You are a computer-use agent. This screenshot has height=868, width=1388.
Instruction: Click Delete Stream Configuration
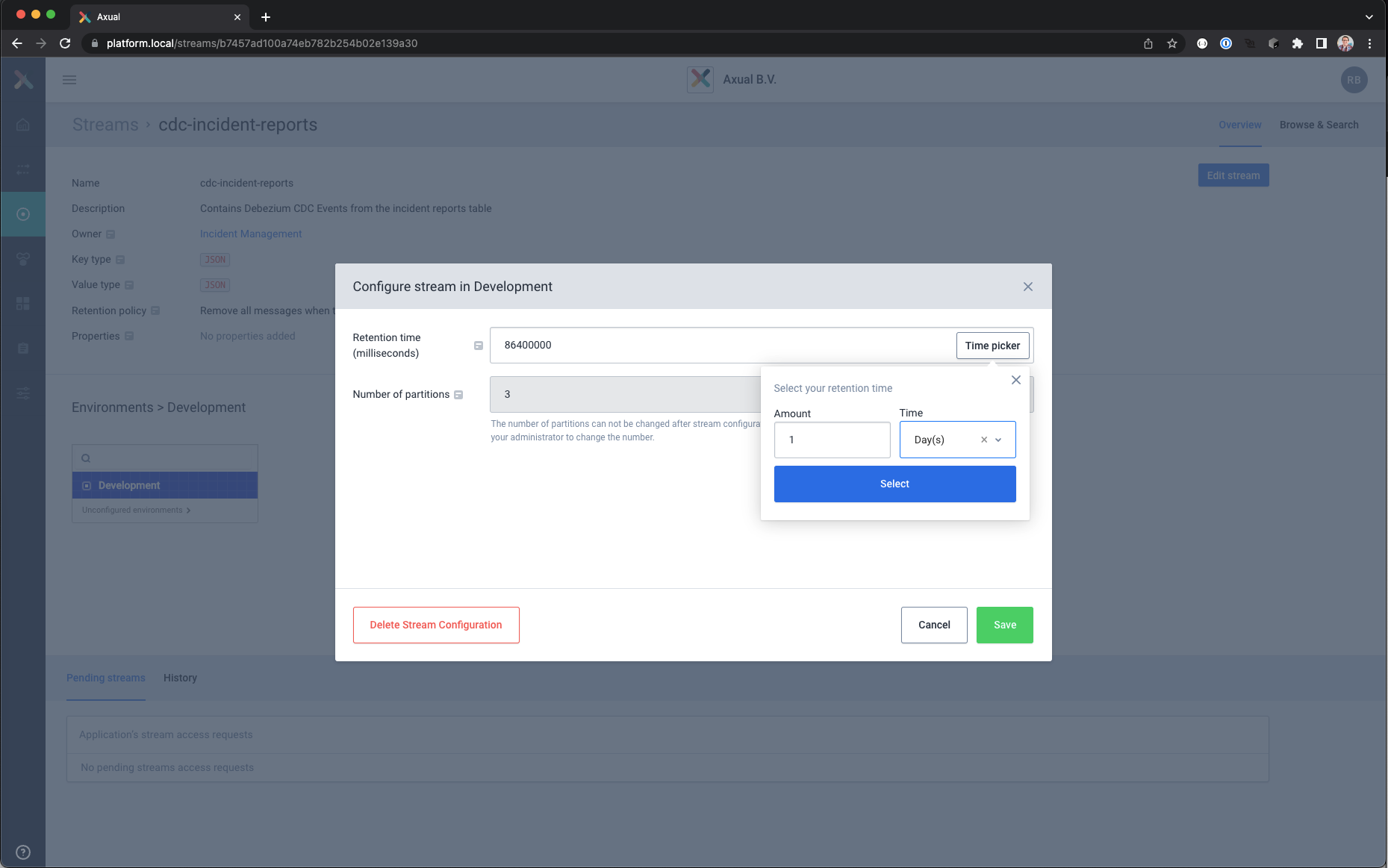coord(436,625)
